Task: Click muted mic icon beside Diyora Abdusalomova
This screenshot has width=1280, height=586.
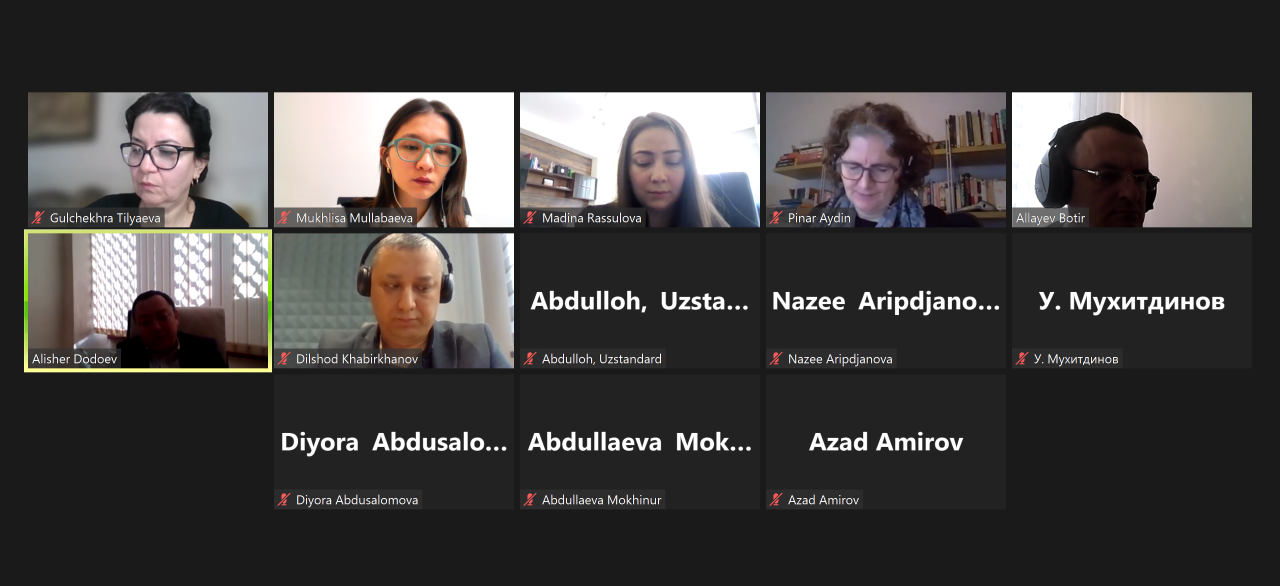Action: coord(285,500)
